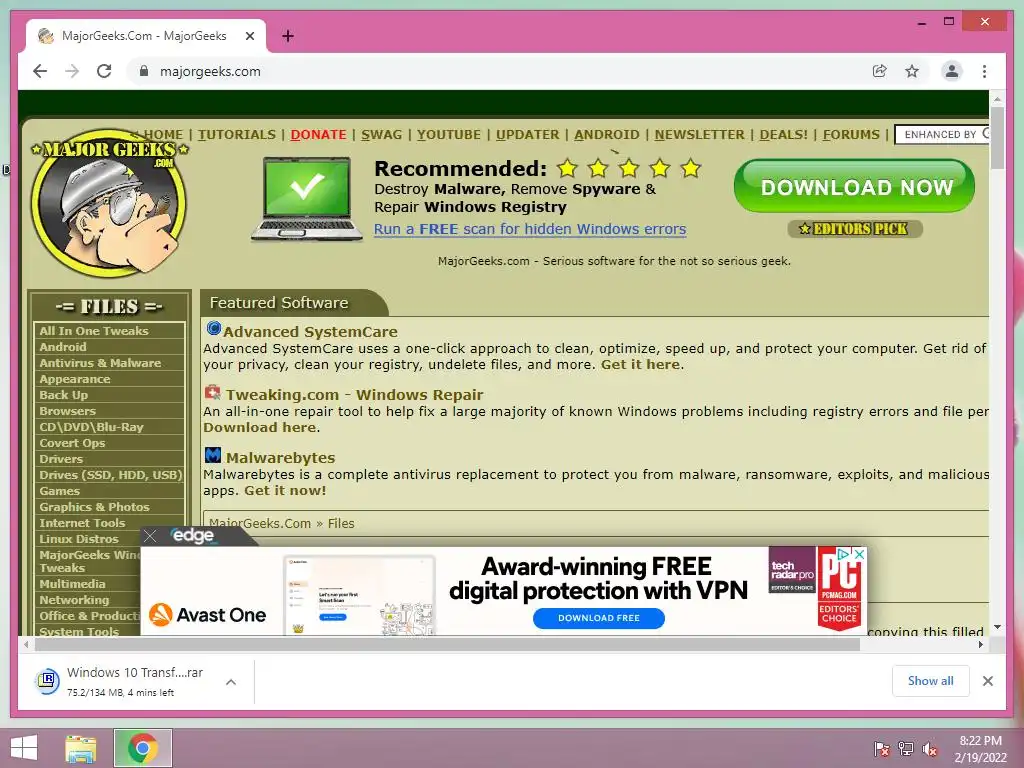Open the UPDATER navigation link
The image size is (1024, 768).
pos(528,135)
